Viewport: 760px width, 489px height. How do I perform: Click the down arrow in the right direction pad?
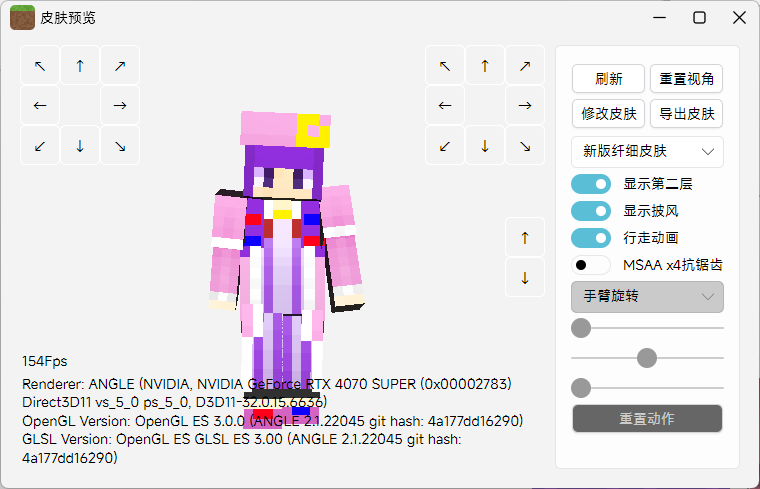click(x=485, y=146)
